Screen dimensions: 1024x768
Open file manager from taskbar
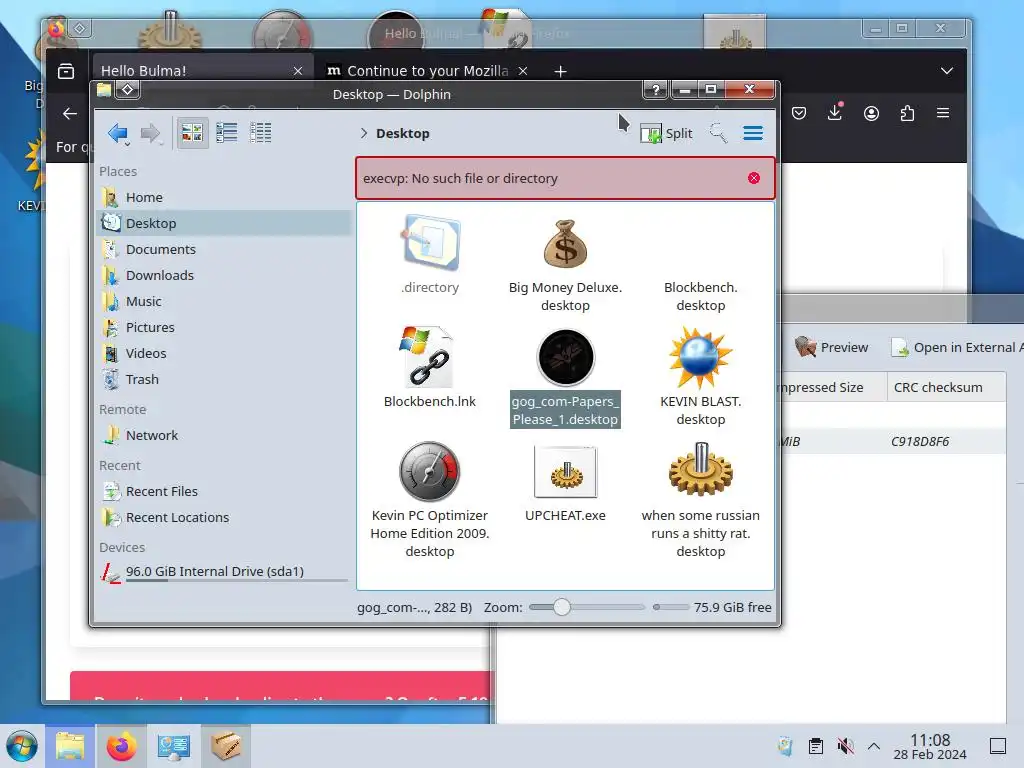point(70,746)
